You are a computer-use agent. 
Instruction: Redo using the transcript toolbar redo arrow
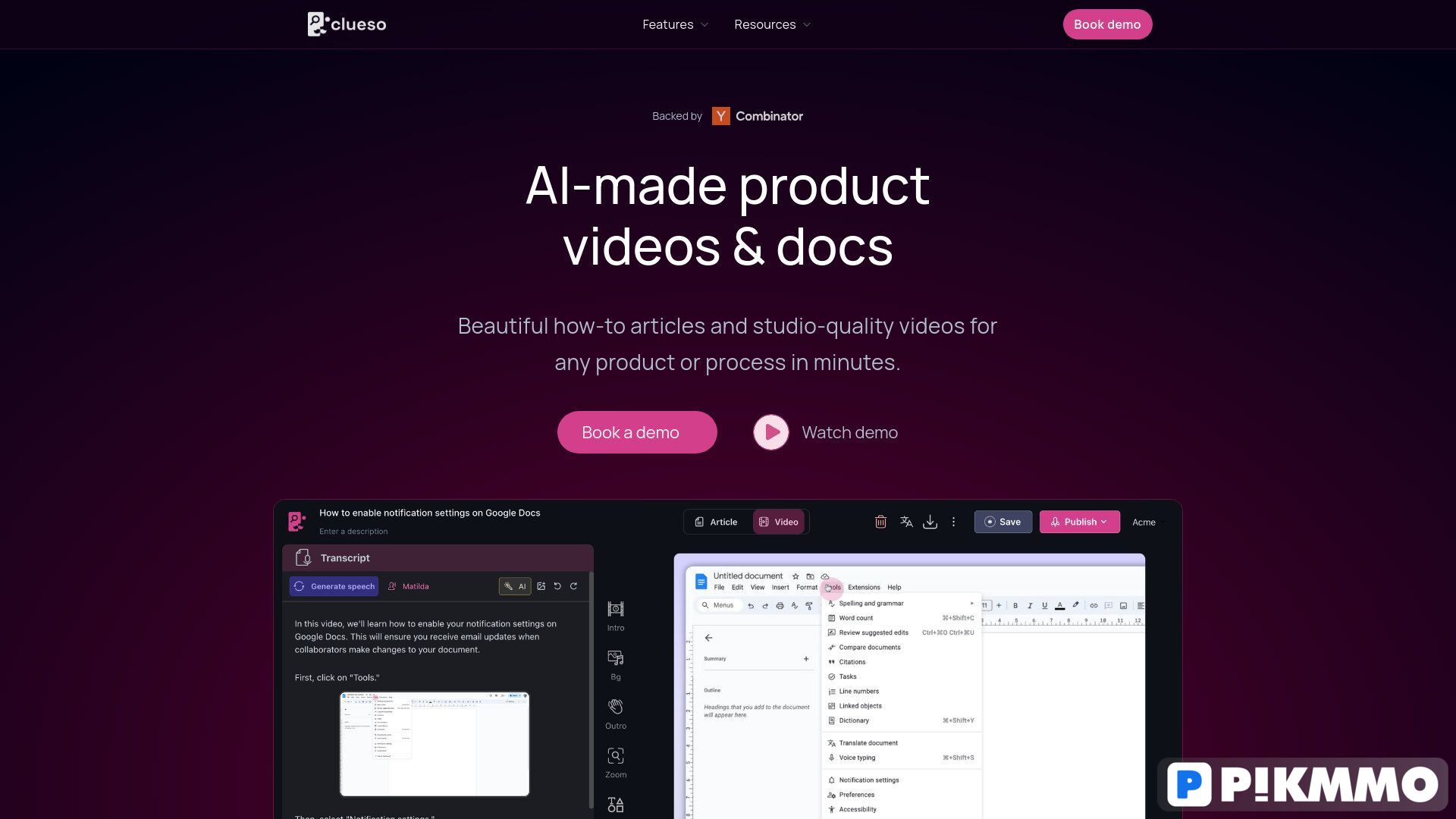click(x=574, y=586)
